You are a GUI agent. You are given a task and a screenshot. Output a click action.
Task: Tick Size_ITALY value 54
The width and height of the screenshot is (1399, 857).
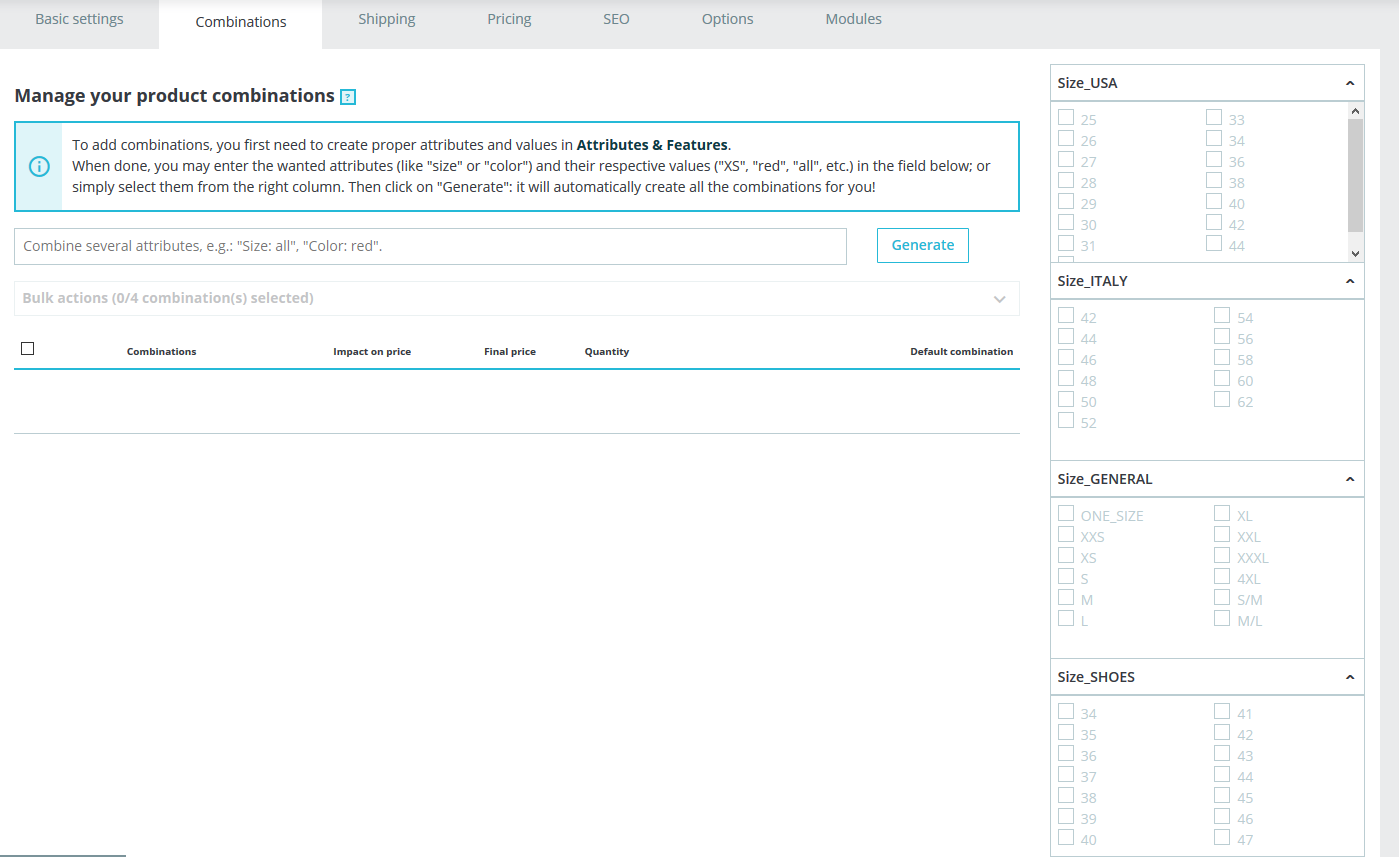click(x=1222, y=315)
